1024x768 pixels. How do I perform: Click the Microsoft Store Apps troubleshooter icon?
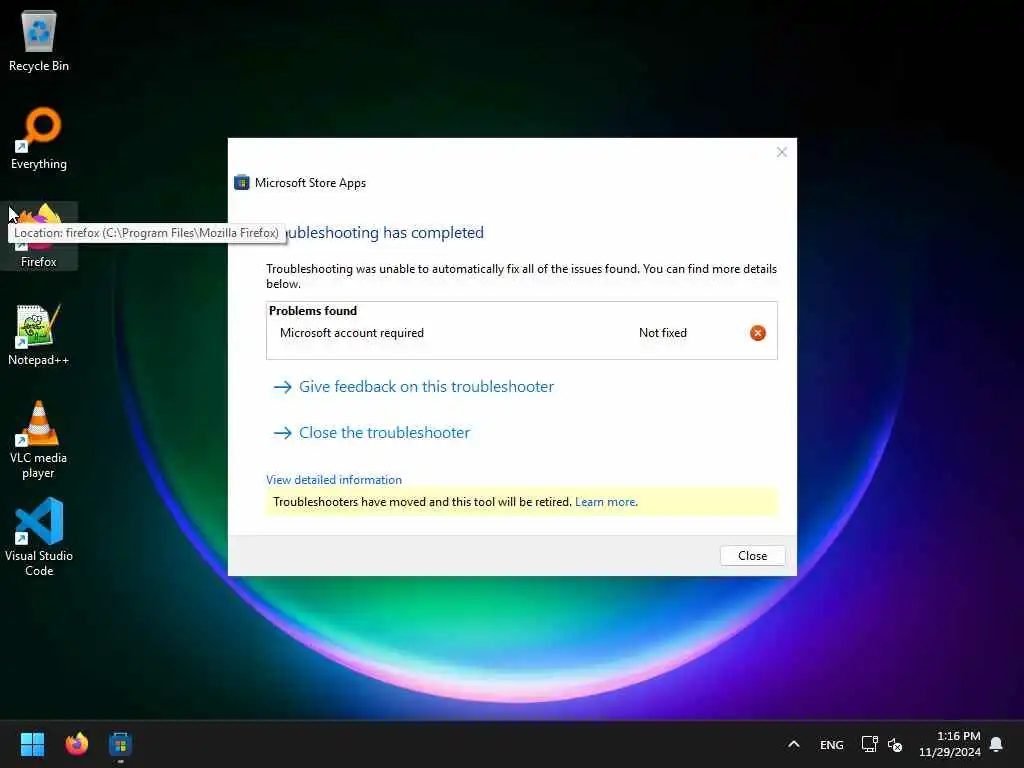(x=242, y=183)
